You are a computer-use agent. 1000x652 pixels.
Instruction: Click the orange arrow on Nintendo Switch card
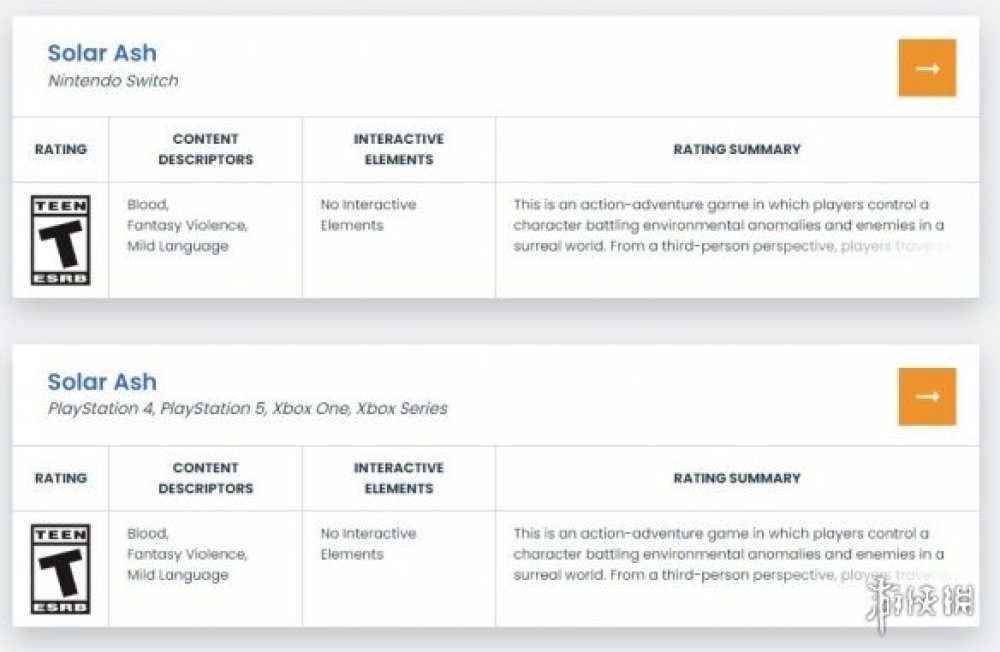pyautogui.click(x=927, y=68)
